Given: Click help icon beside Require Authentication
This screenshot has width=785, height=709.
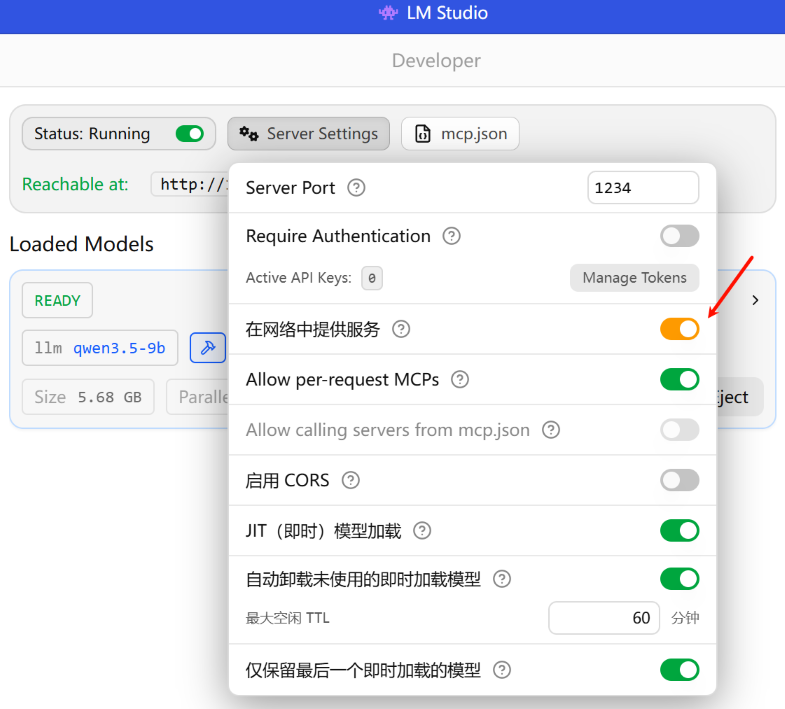Looking at the screenshot, I should click(x=451, y=236).
